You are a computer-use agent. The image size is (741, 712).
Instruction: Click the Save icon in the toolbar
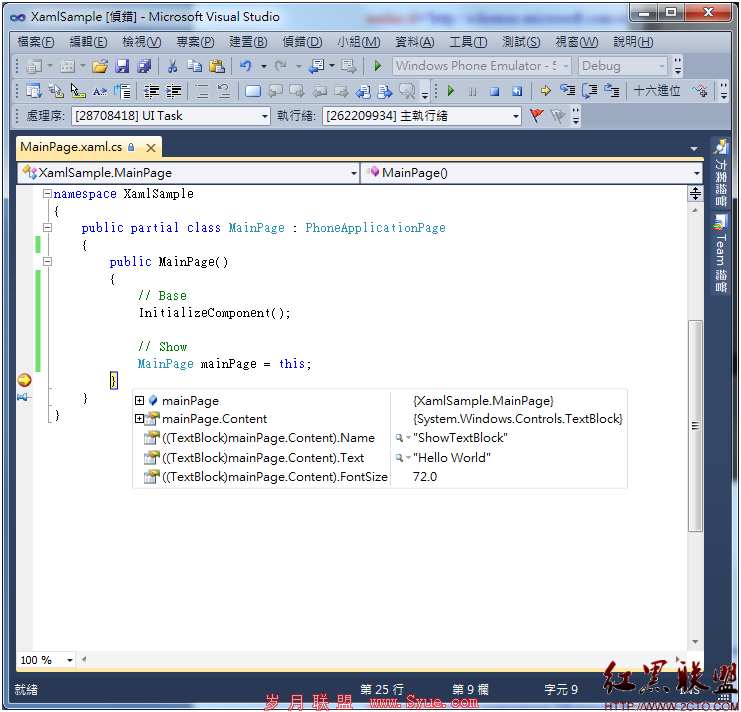click(x=122, y=66)
